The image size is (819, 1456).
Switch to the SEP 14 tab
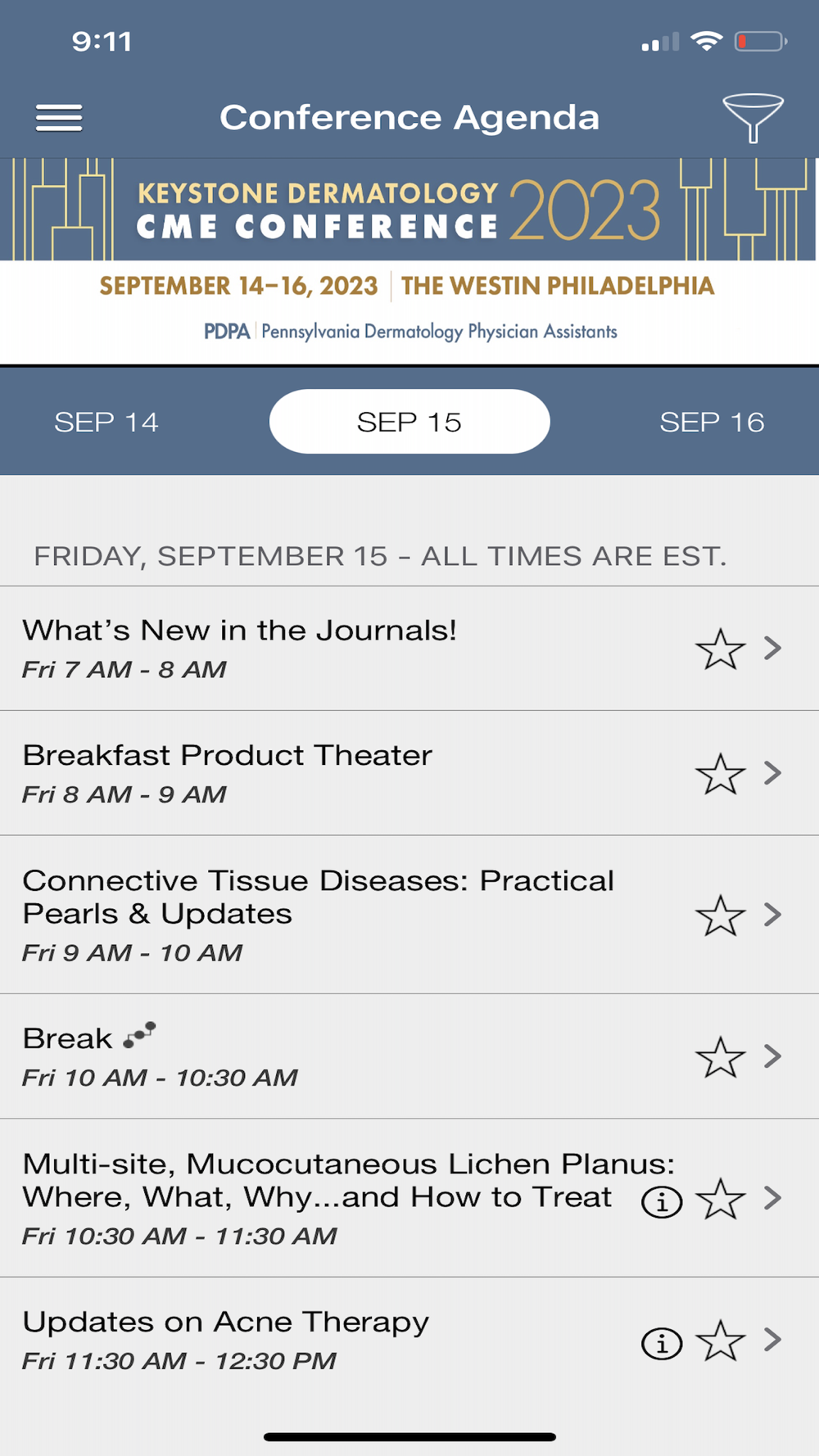click(x=106, y=422)
